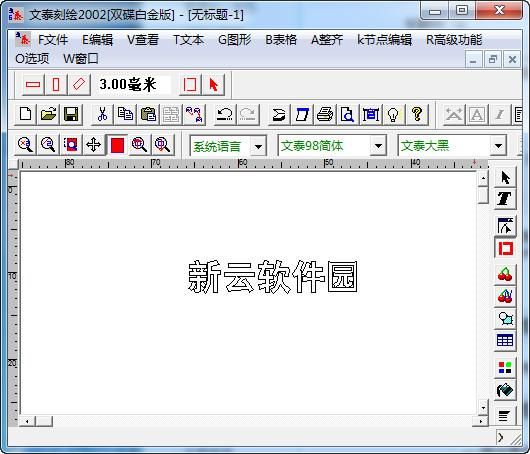Click the 新云软件园 outlined text on canvas
The width and height of the screenshot is (530, 454).
click(272, 277)
